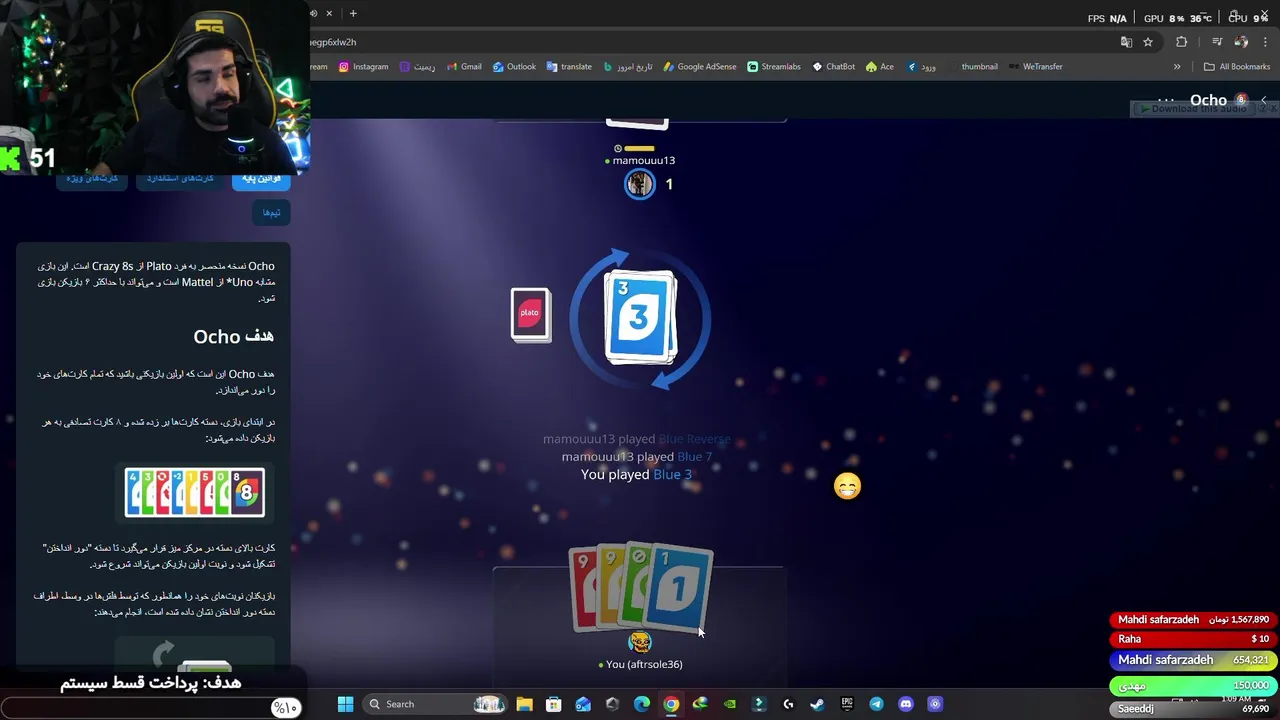Open the browser extensions puzzle icon
1280x720 pixels.
[1182, 42]
